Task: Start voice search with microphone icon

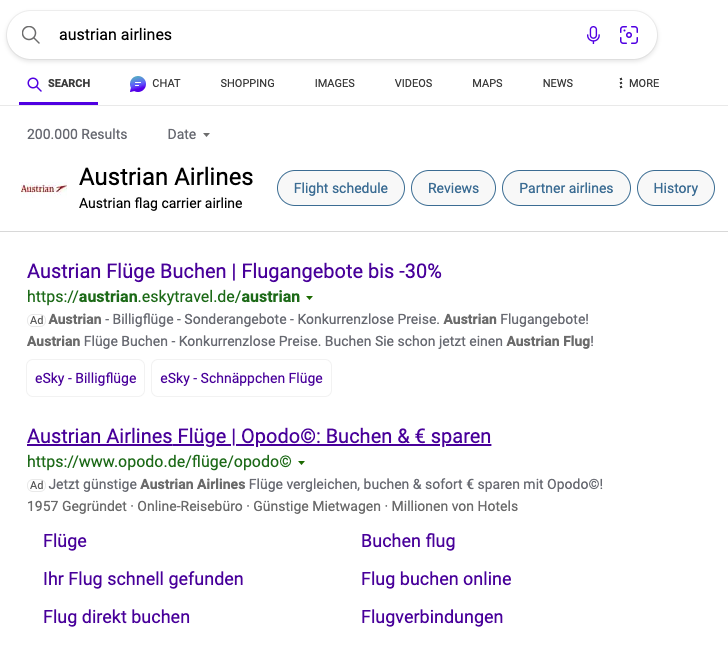Action: click(x=593, y=35)
